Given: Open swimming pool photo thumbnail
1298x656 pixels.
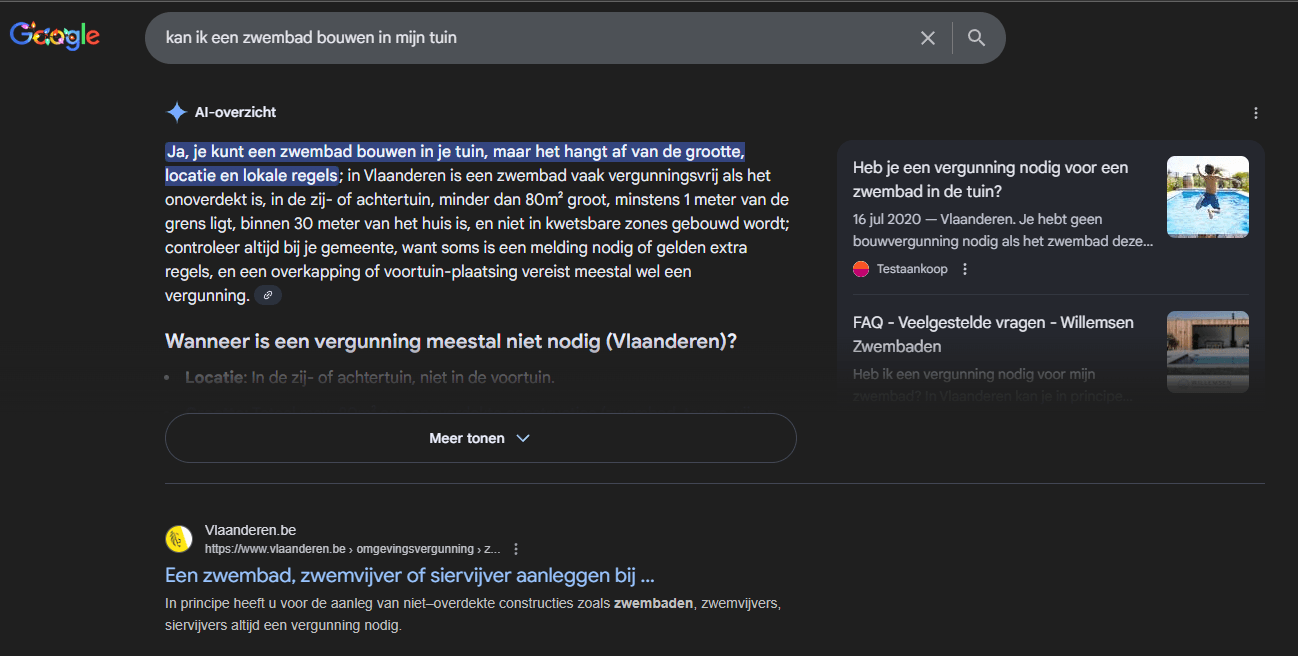Looking at the screenshot, I should click(1207, 197).
